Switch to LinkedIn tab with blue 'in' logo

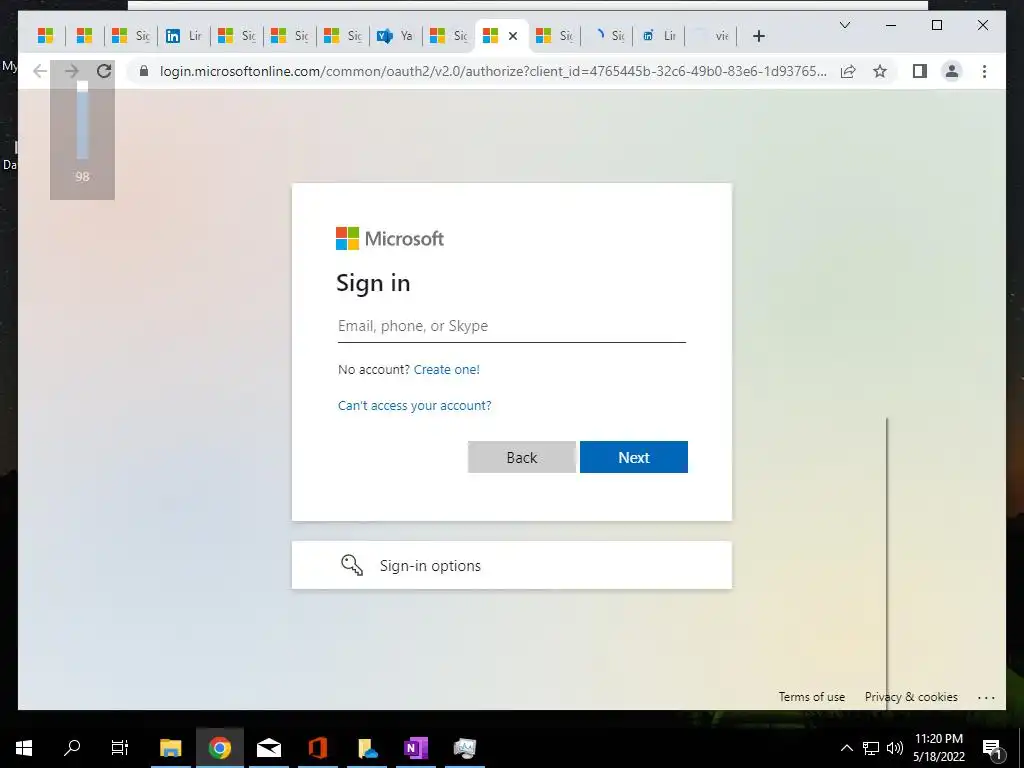point(184,36)
